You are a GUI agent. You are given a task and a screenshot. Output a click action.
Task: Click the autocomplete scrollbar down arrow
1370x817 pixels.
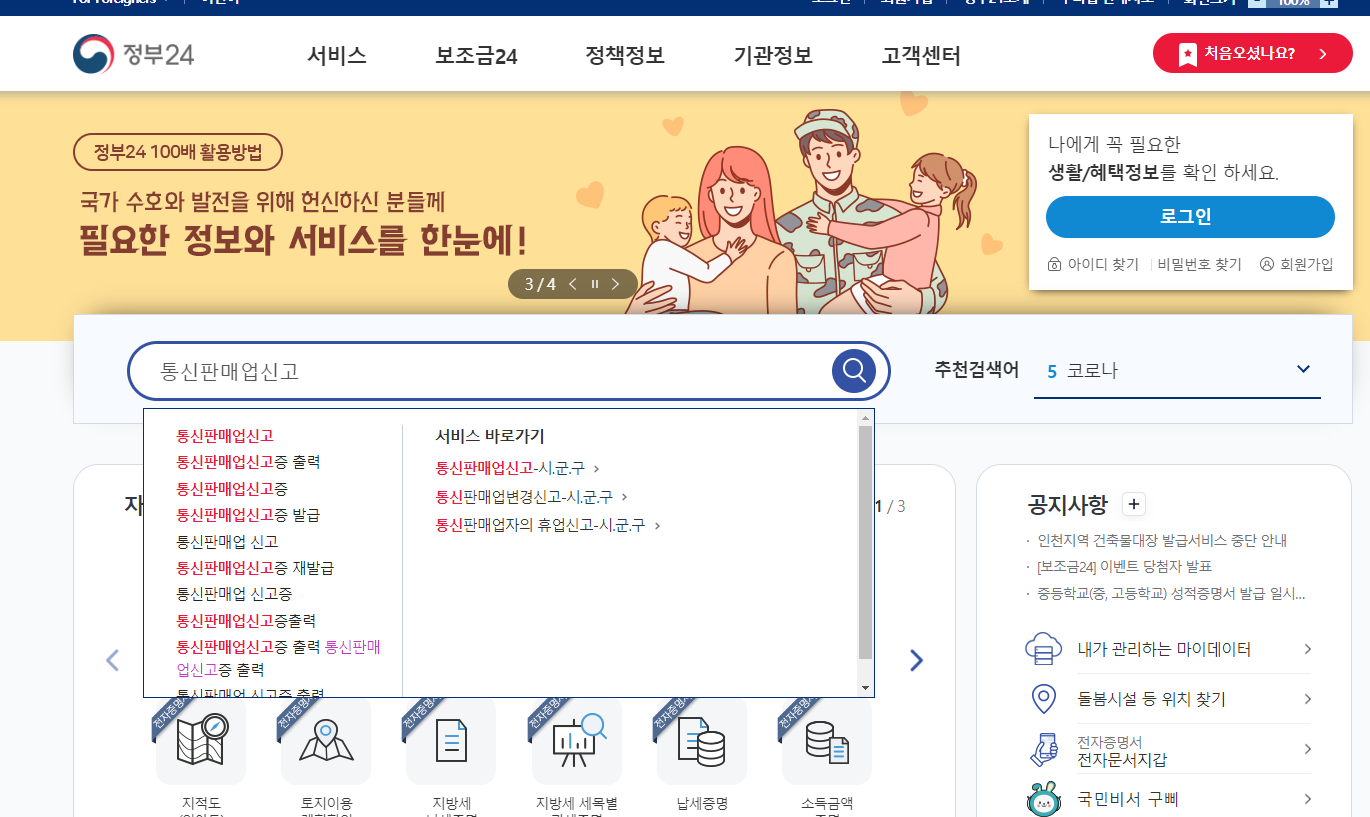[866, 688]
